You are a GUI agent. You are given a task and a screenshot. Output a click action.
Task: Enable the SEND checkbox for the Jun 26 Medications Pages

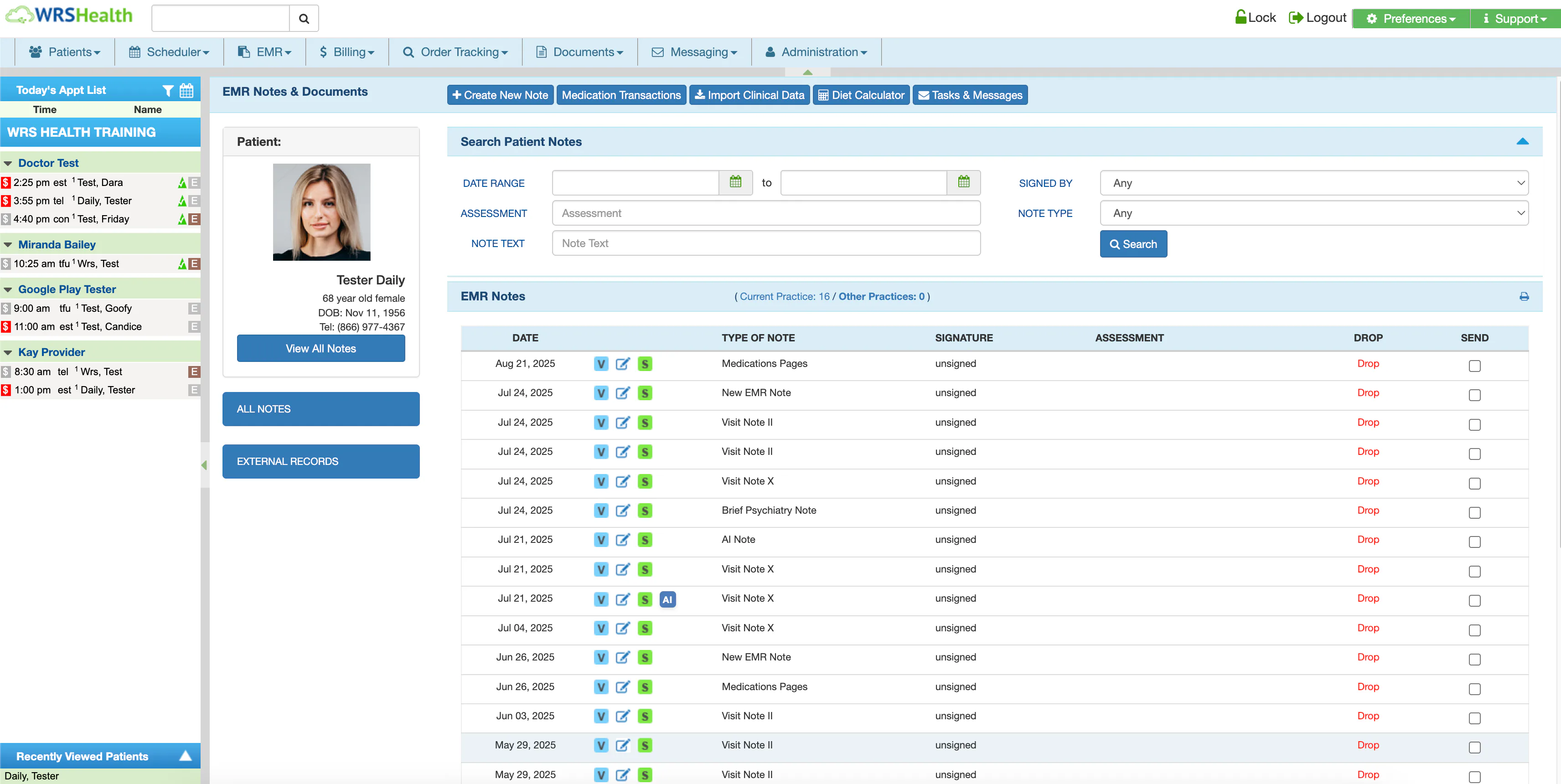pos(1474,689)
